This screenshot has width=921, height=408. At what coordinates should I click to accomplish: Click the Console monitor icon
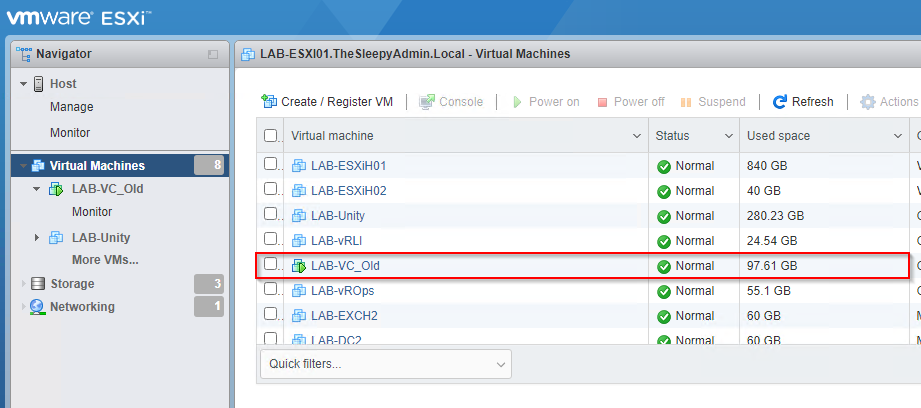click(x=427, y=102)
